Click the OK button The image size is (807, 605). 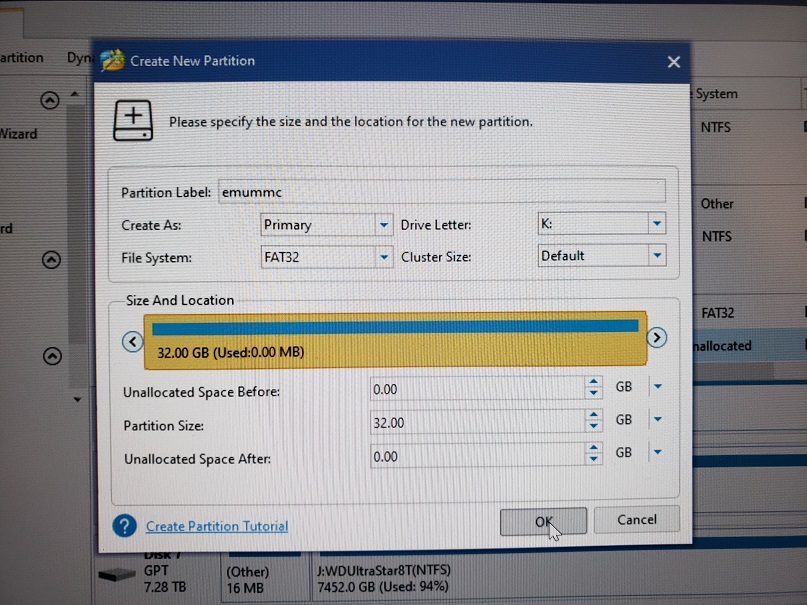click(543, 521)
